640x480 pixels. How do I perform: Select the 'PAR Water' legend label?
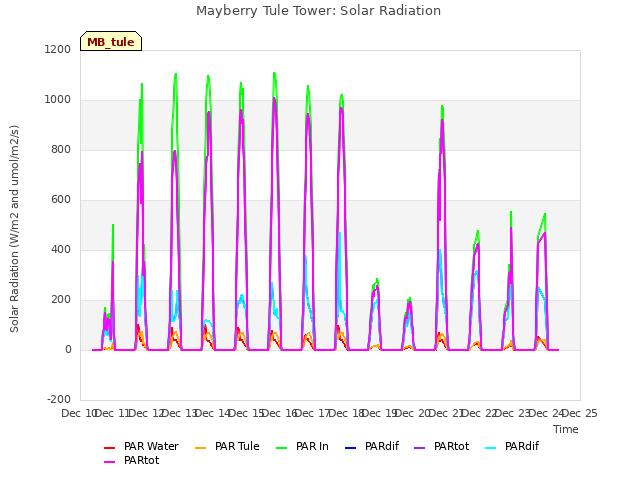(x=151, y=447)
